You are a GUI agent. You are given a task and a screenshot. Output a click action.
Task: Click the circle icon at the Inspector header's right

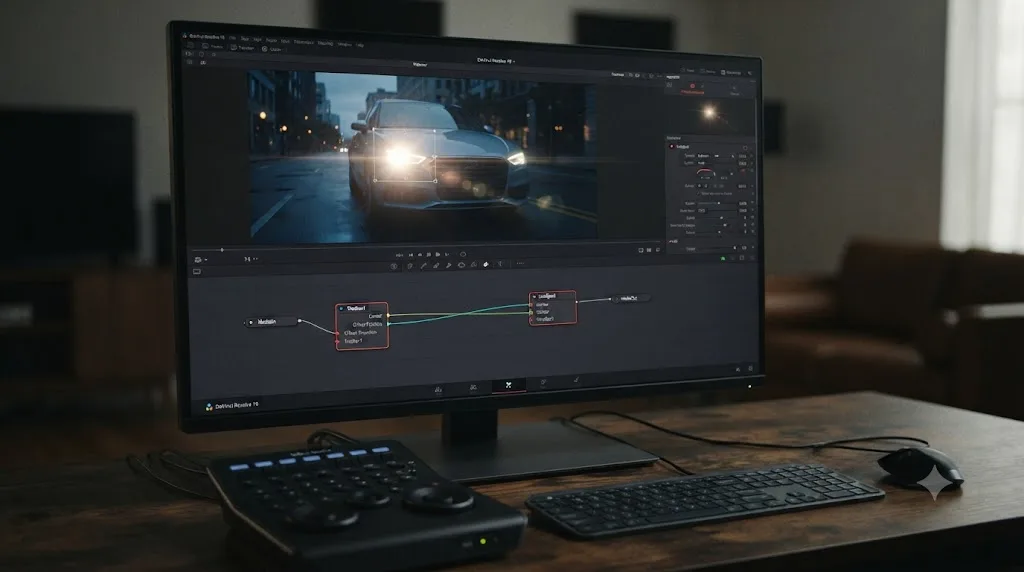pyautogui.click(x=745, y=148)
